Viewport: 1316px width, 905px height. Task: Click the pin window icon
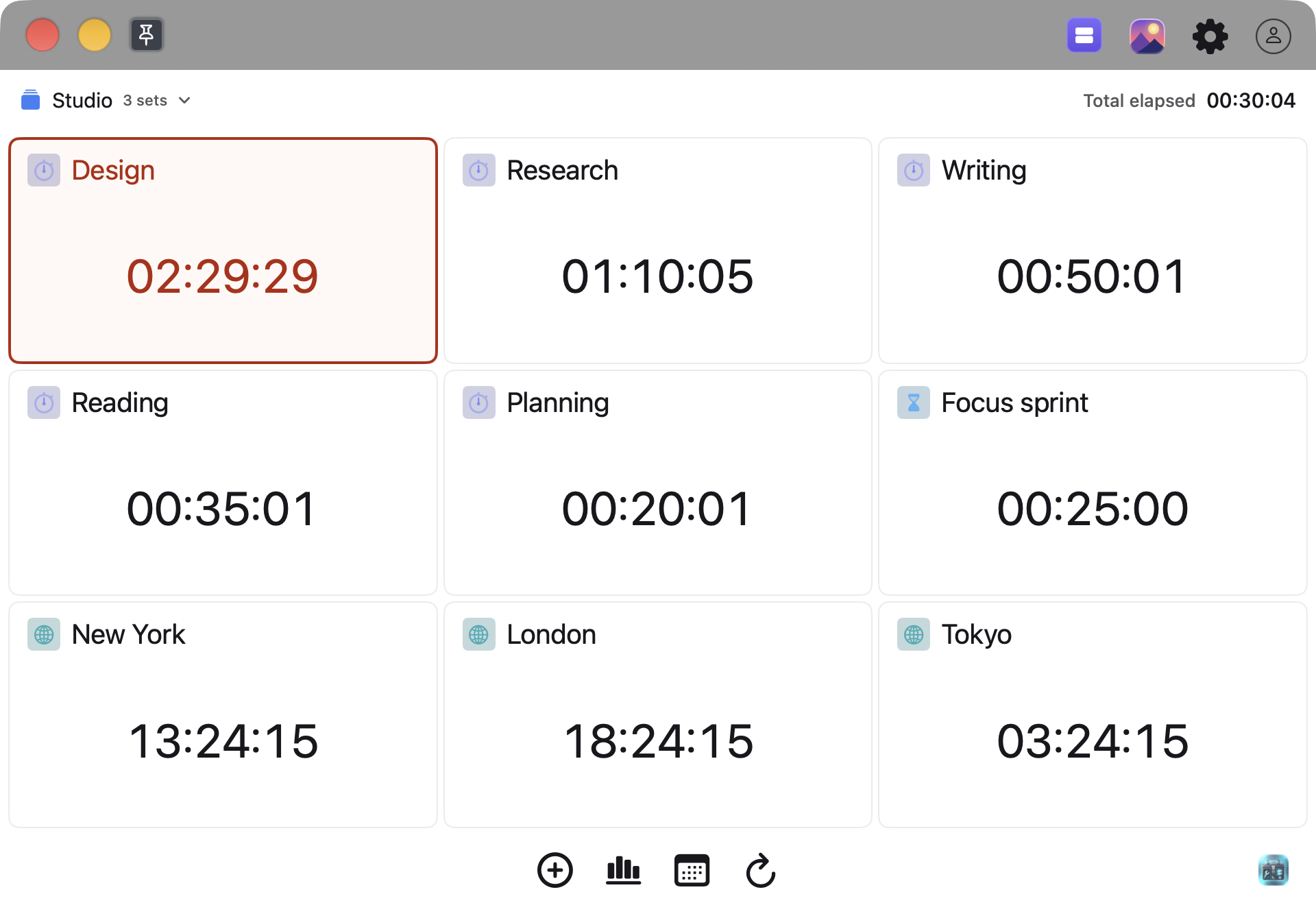coord(146,35)
